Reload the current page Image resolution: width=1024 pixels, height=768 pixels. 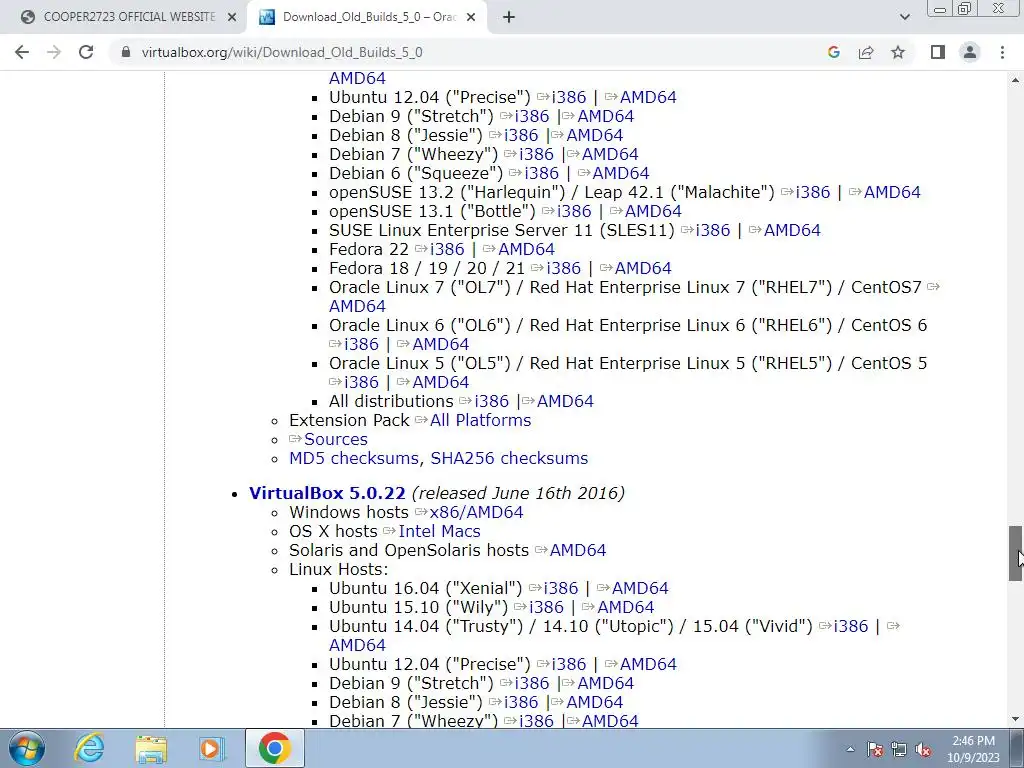tap(86, 52)
